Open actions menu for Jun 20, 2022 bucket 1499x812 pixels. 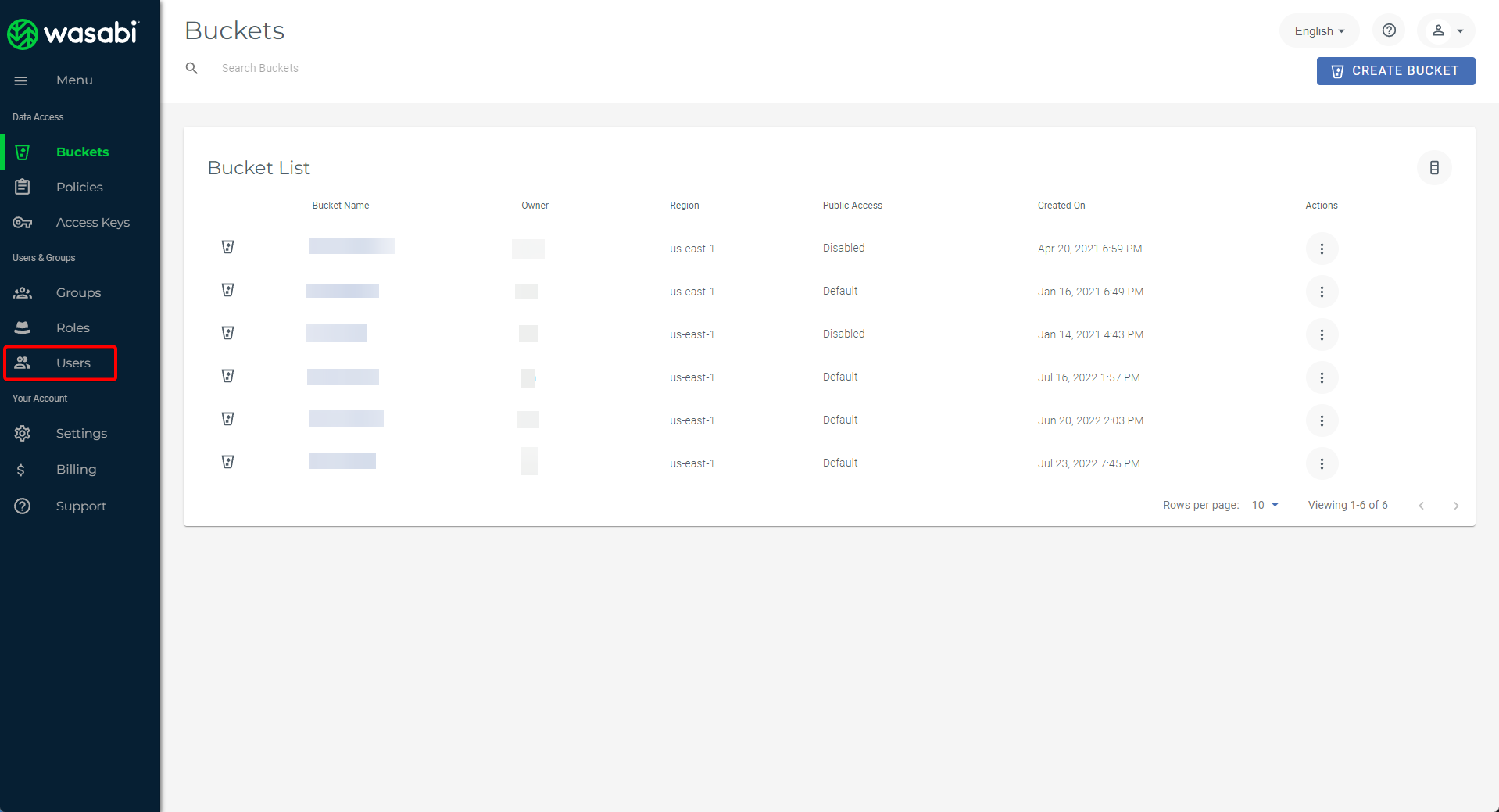coord(1322,420)
